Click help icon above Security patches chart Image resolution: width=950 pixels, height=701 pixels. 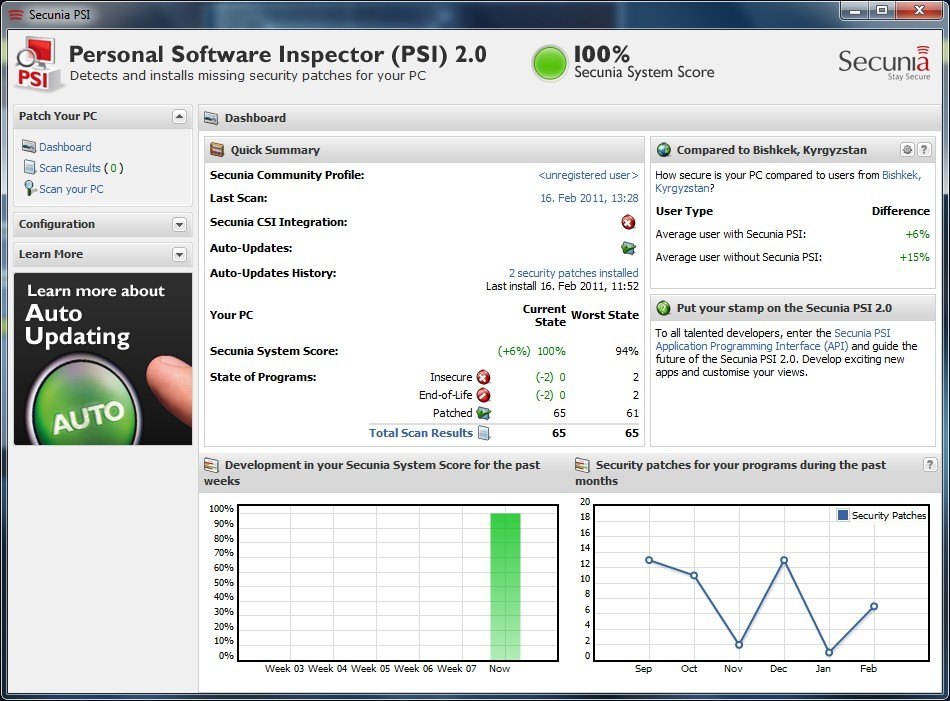930,465
